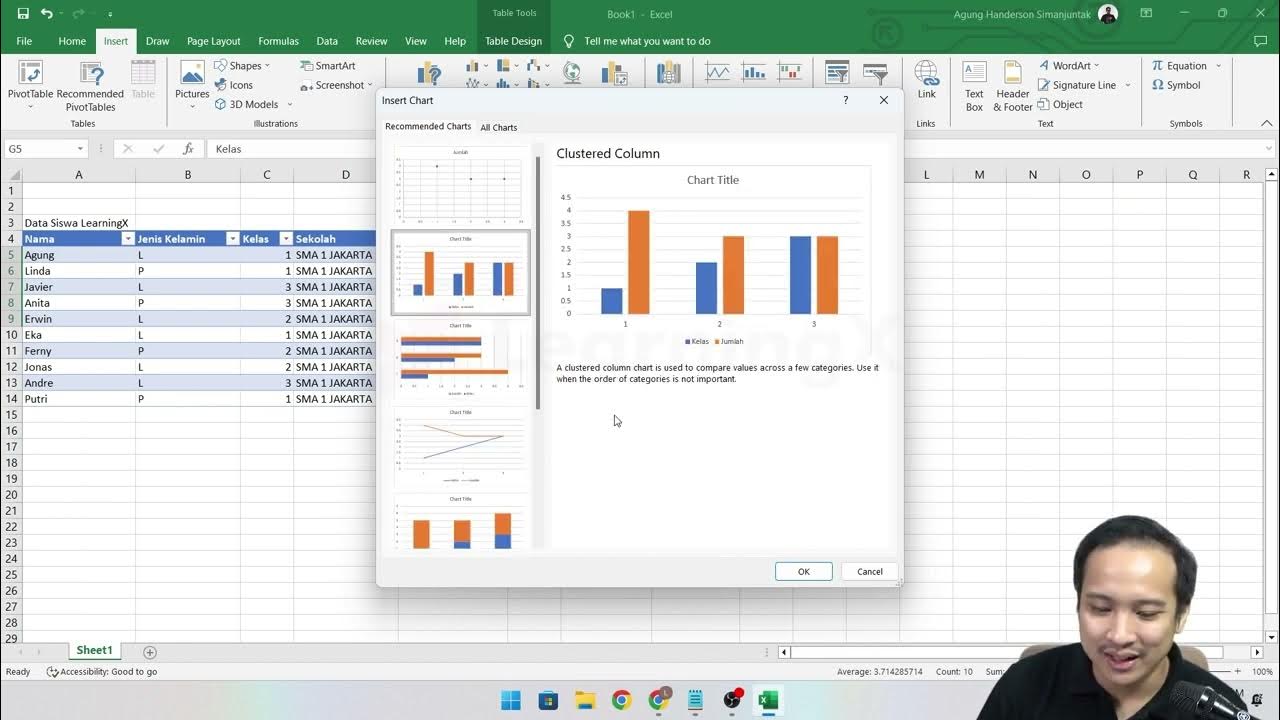Open the PivotTable tool
This screenshot has width=1280, height=720.
point(31,85)
